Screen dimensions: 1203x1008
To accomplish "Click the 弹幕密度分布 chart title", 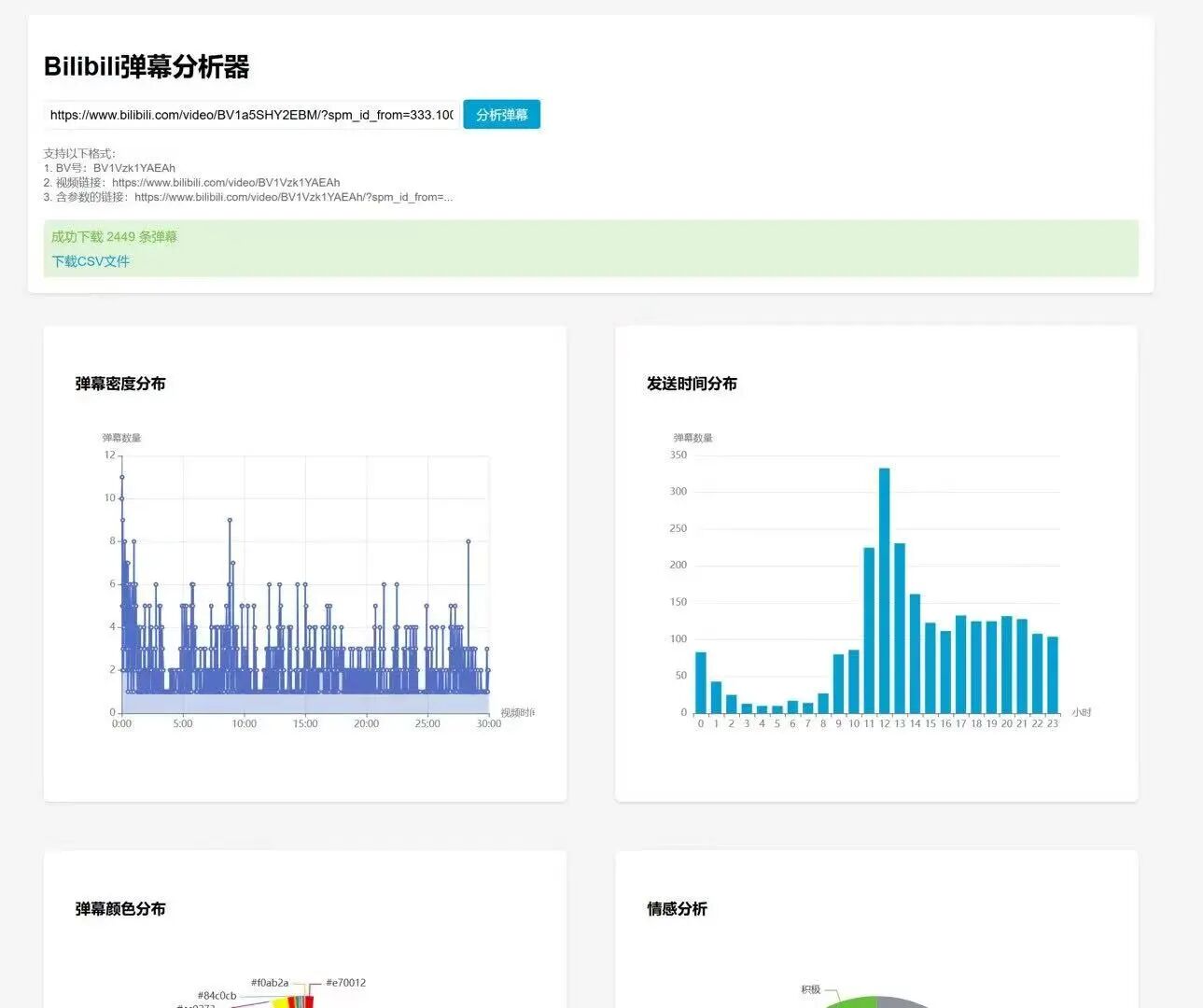I will (x=120, y=384).
